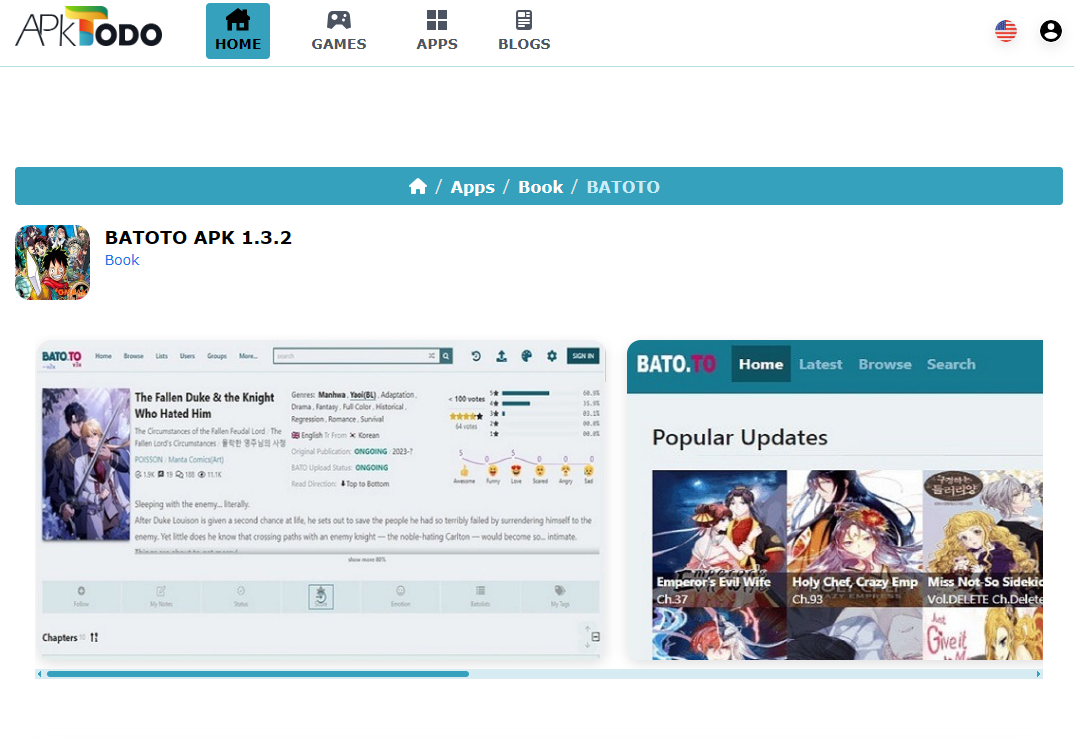Open the user account profile icon
The width and height of the screenshot is (1074, 738).
[x=1050, y=31]
